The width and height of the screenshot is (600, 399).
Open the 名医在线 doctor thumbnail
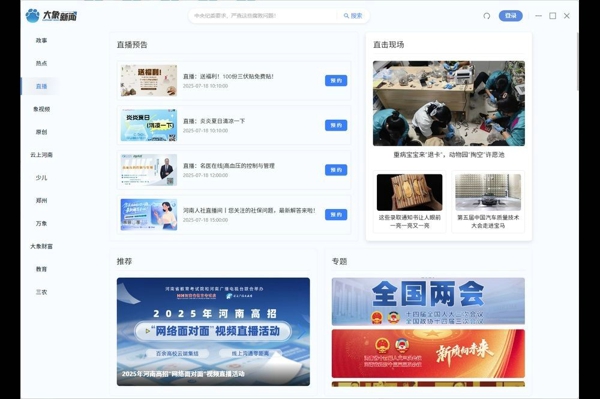tap(149, 170)
